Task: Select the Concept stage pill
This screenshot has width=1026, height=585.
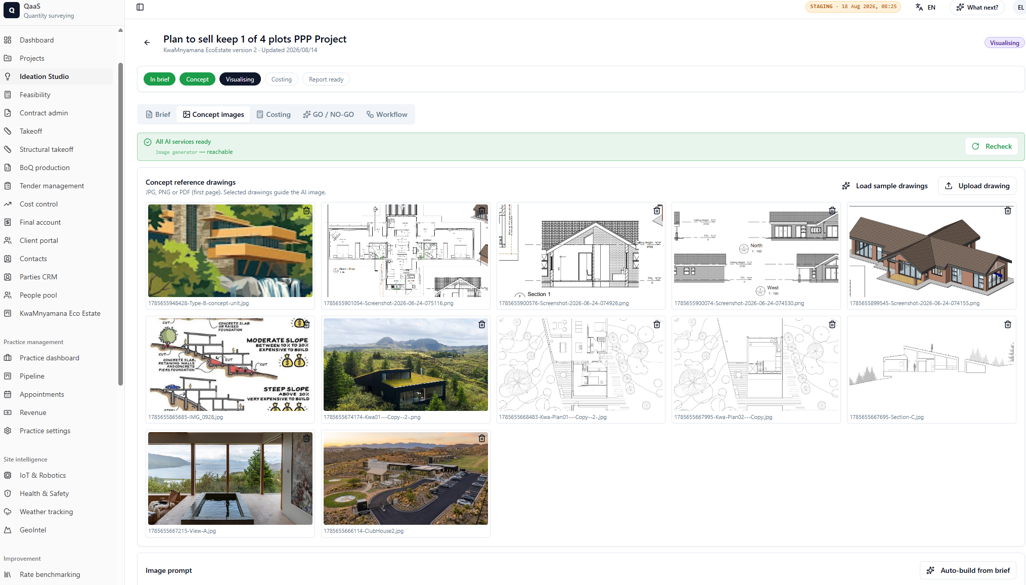Action: [197, 79]
